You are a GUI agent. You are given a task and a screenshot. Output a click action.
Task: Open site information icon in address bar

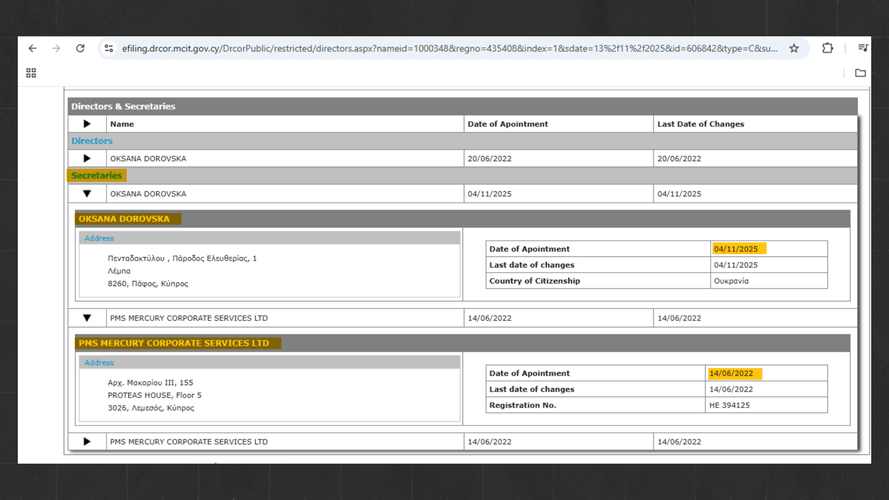pos(109,48)
